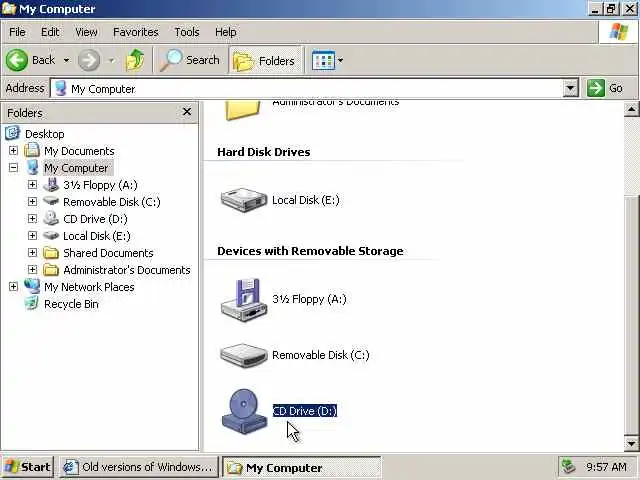Click Local Disk (E:) label in main pane
Viewport: 640px width, 480px height.
coord(306,200)
